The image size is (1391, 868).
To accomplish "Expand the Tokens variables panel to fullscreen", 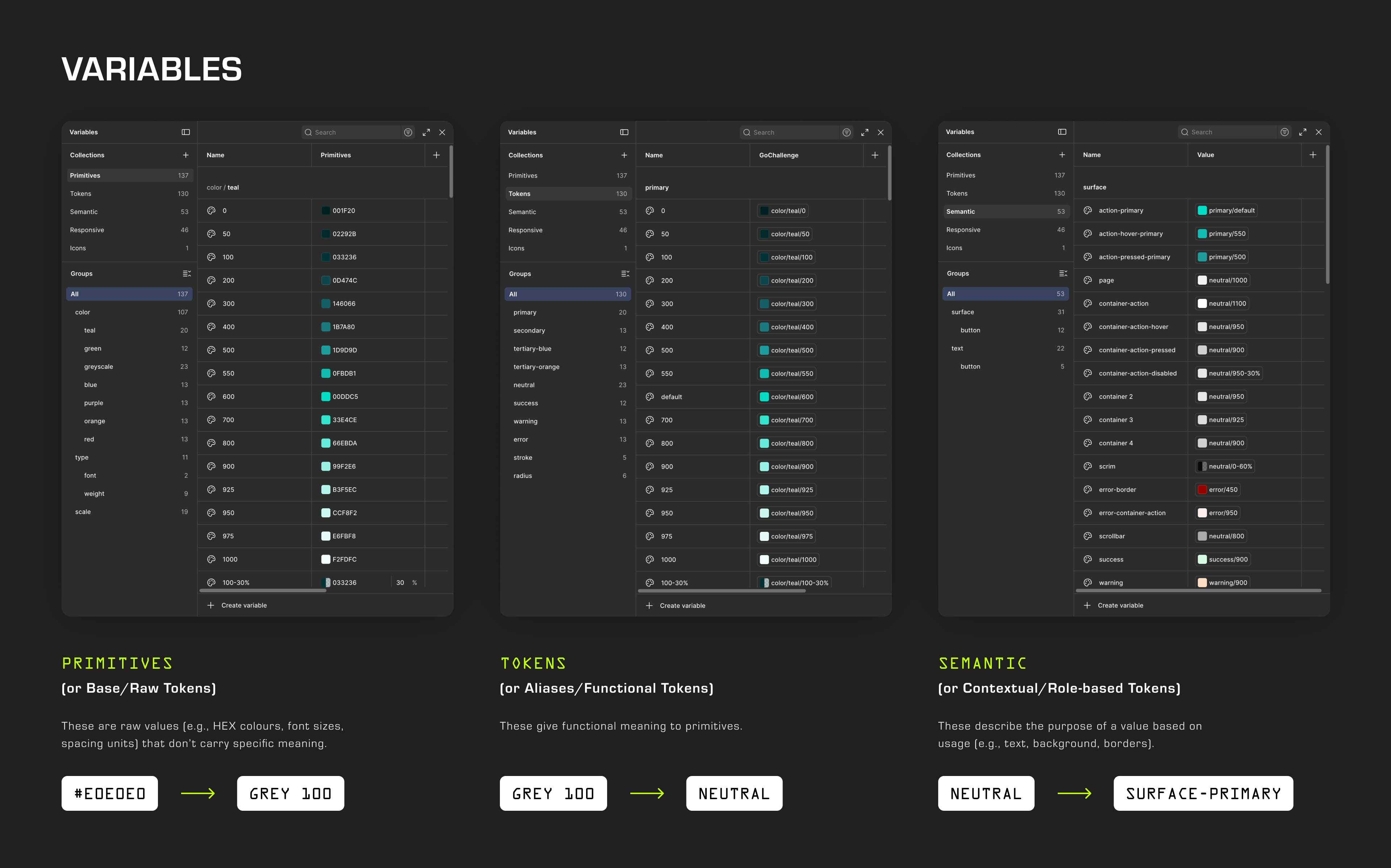I will [864, 132].
